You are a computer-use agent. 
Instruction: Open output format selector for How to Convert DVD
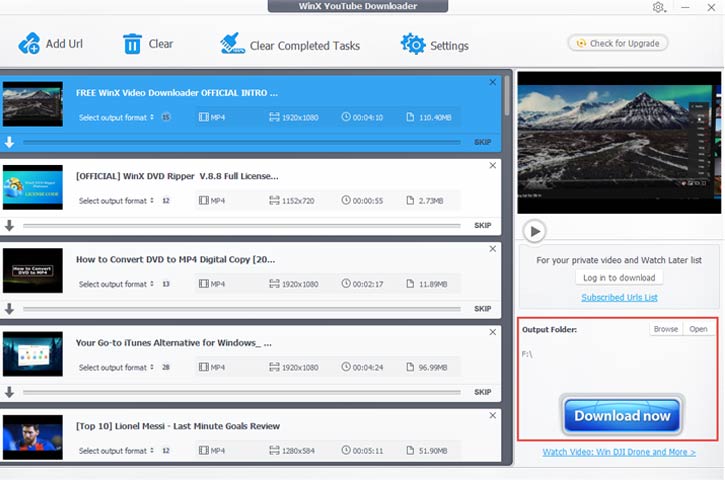[117, 284]
